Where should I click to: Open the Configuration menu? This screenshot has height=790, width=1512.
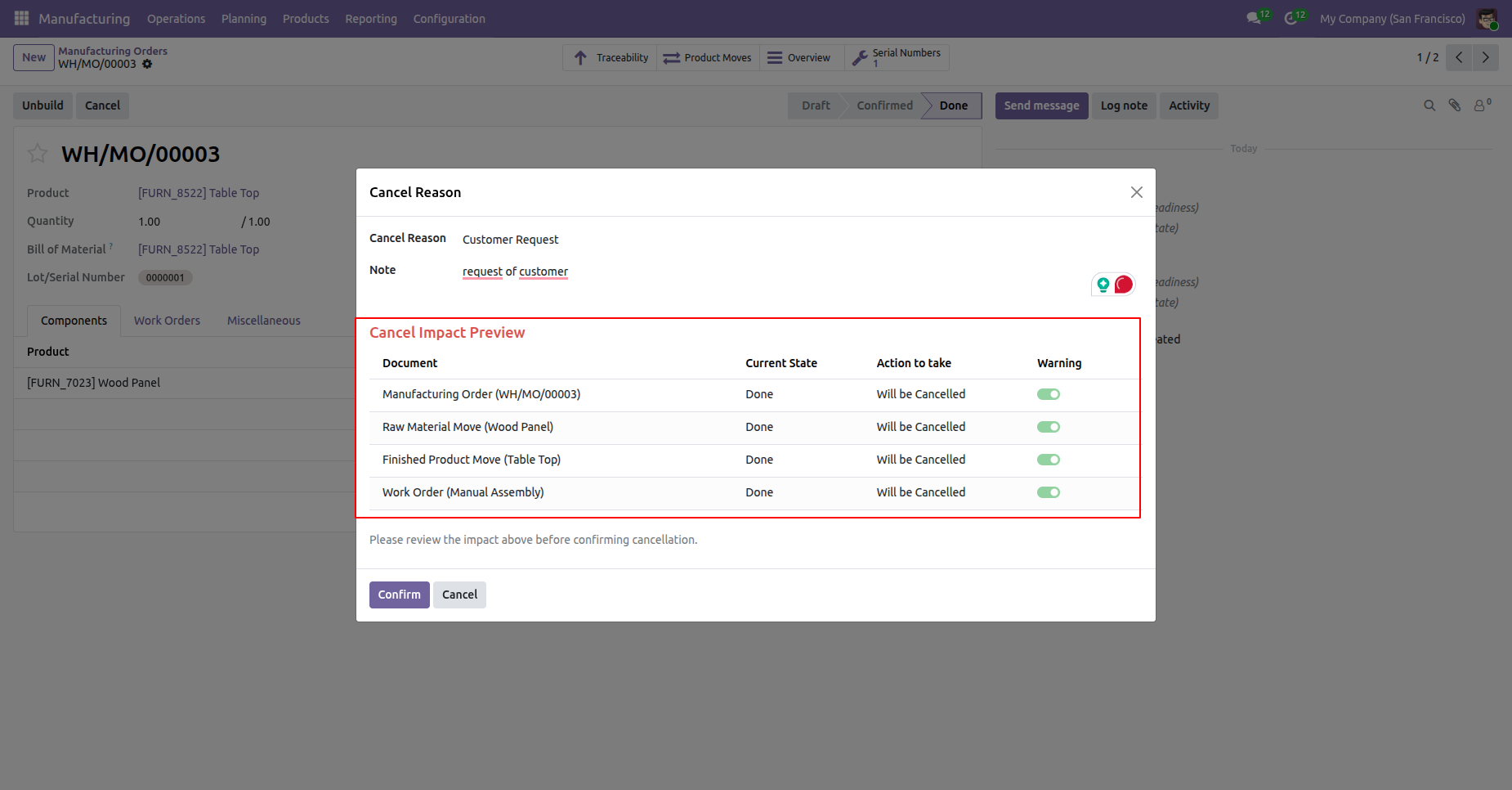449,18
